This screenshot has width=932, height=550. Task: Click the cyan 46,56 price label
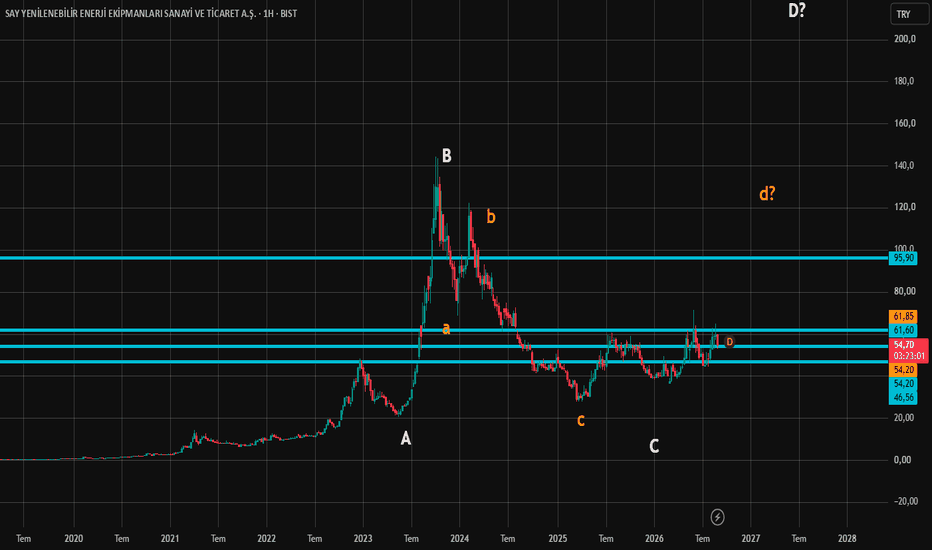coord(903,397)
